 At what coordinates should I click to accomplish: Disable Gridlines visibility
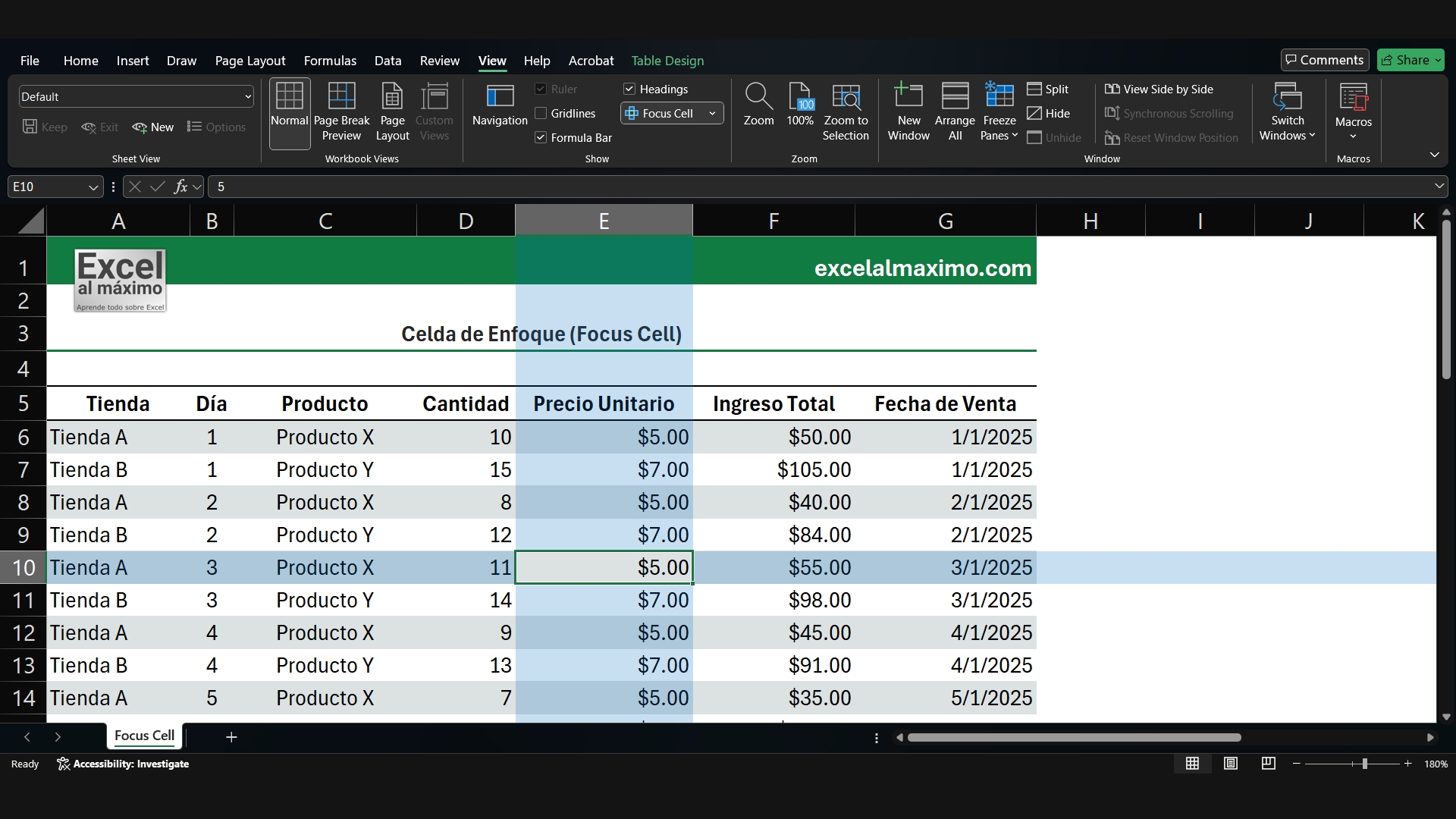(541, 113)
